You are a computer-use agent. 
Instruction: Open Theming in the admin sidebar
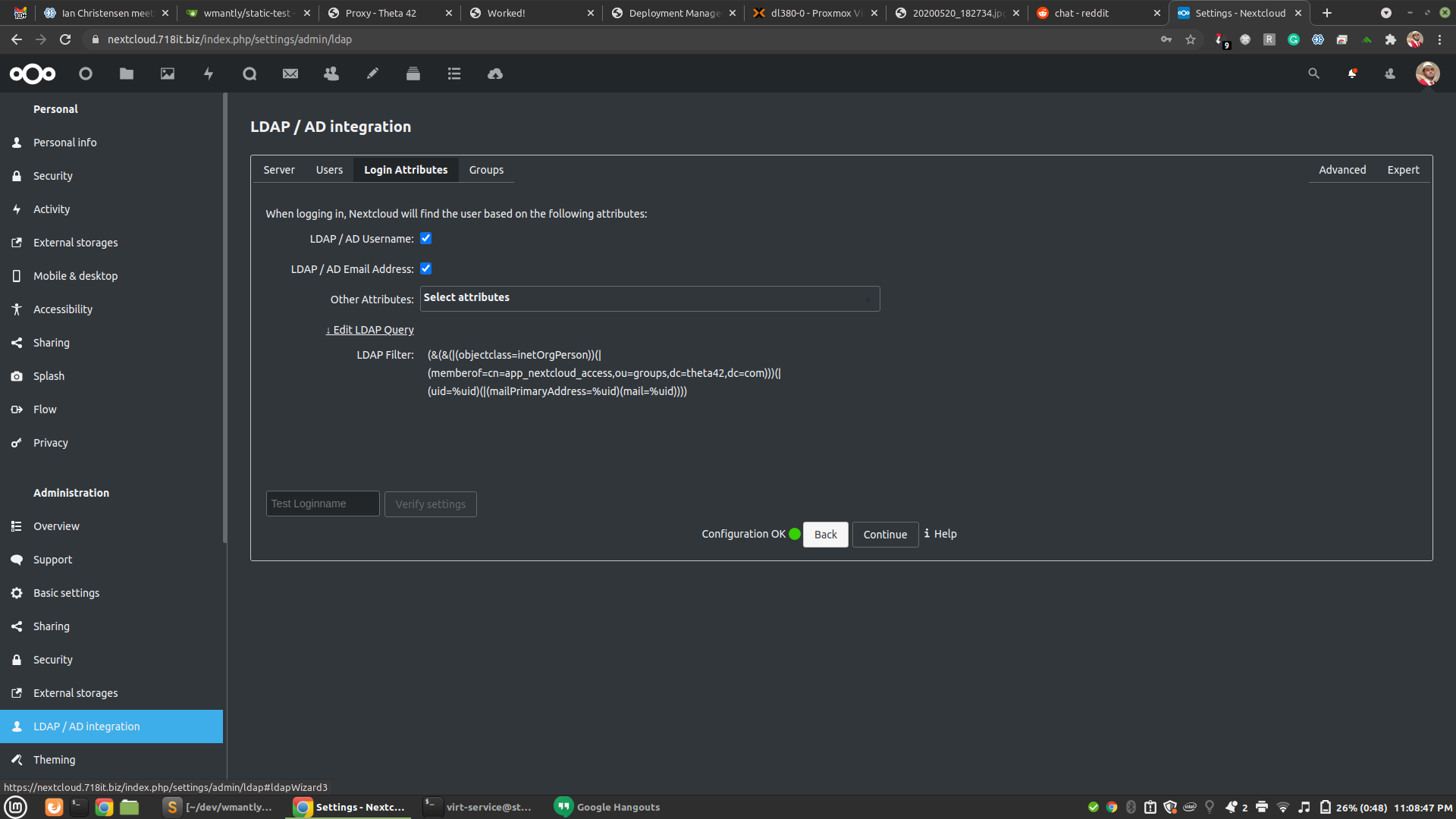55,760
